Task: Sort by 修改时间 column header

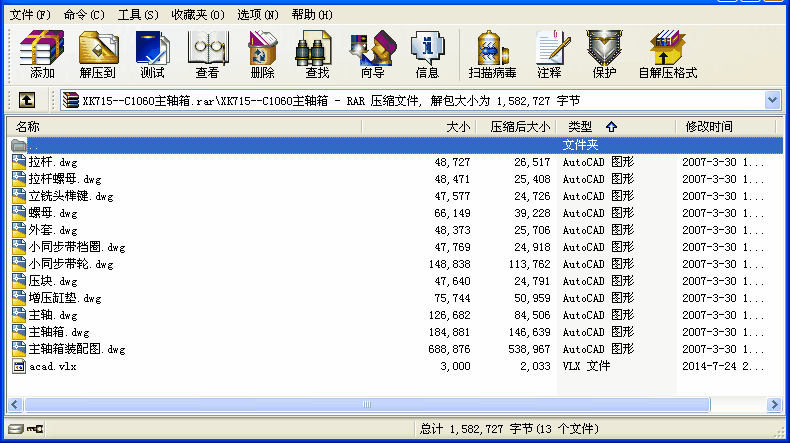Action: tap(708, 127)
